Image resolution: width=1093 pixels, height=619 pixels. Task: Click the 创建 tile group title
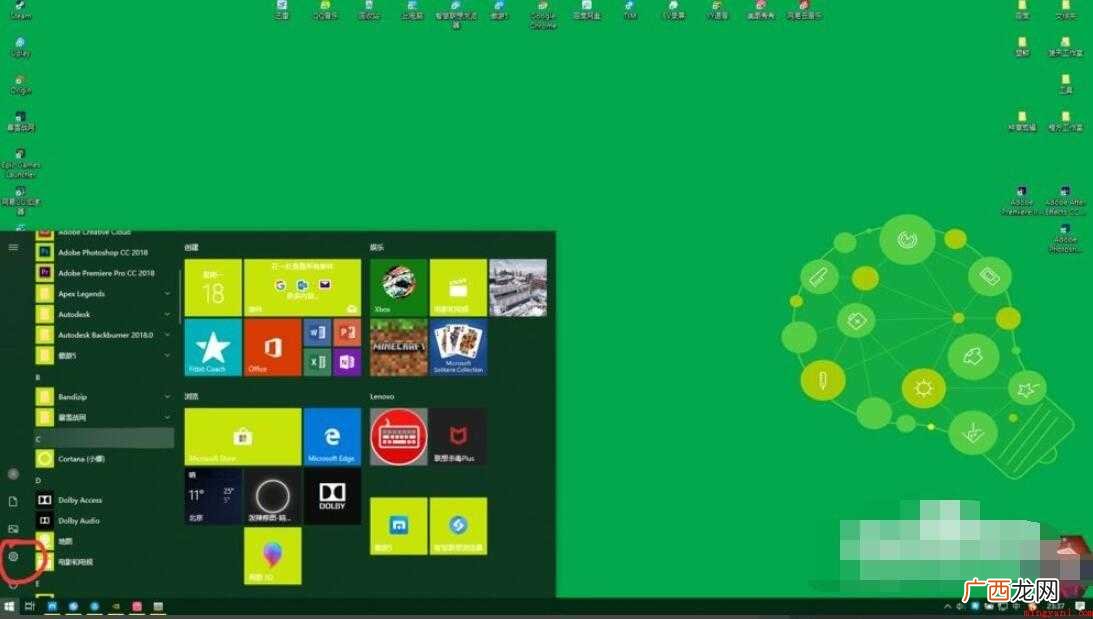point(192,247)
